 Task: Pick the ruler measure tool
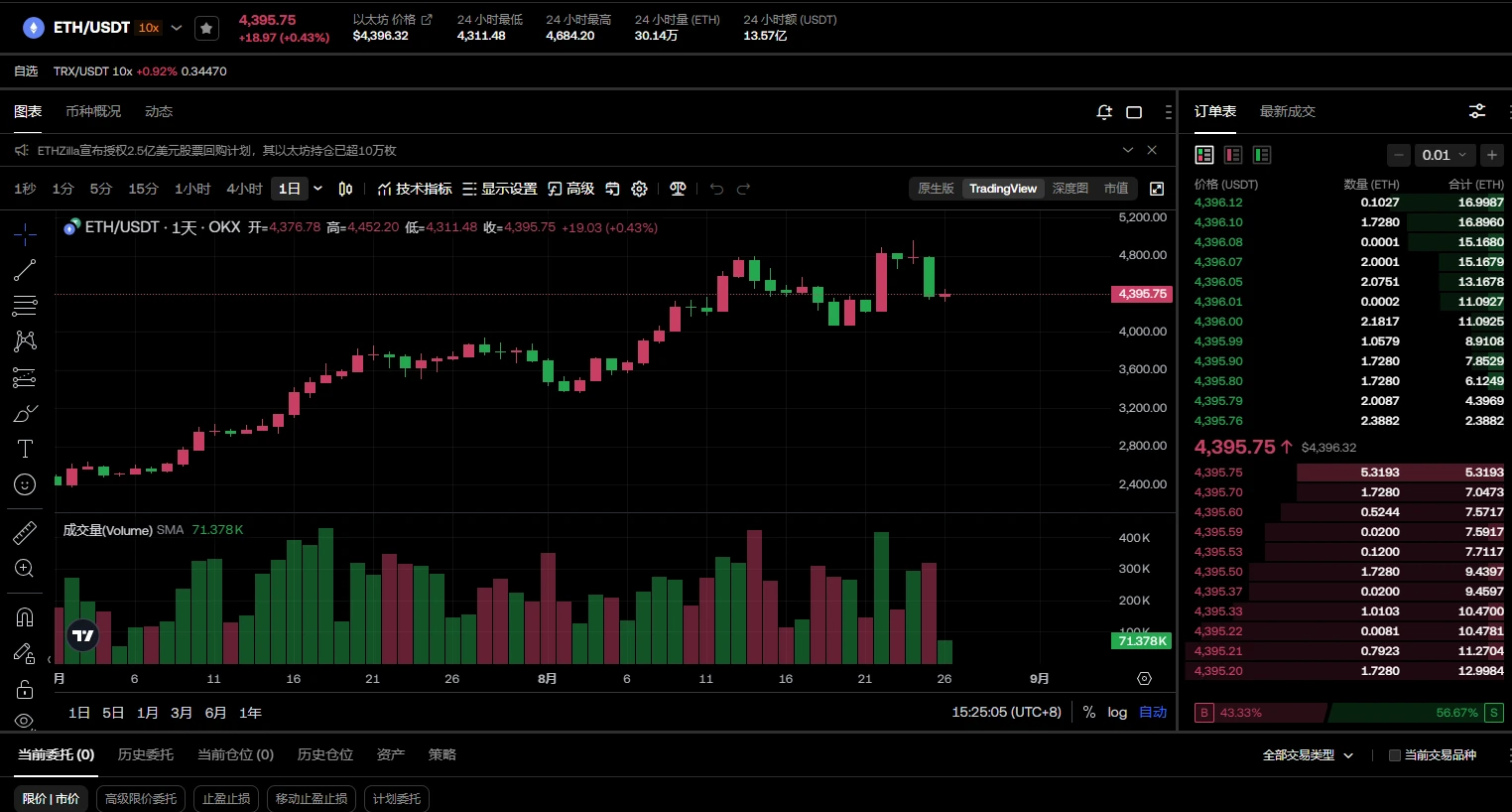[x=25, y=533]
